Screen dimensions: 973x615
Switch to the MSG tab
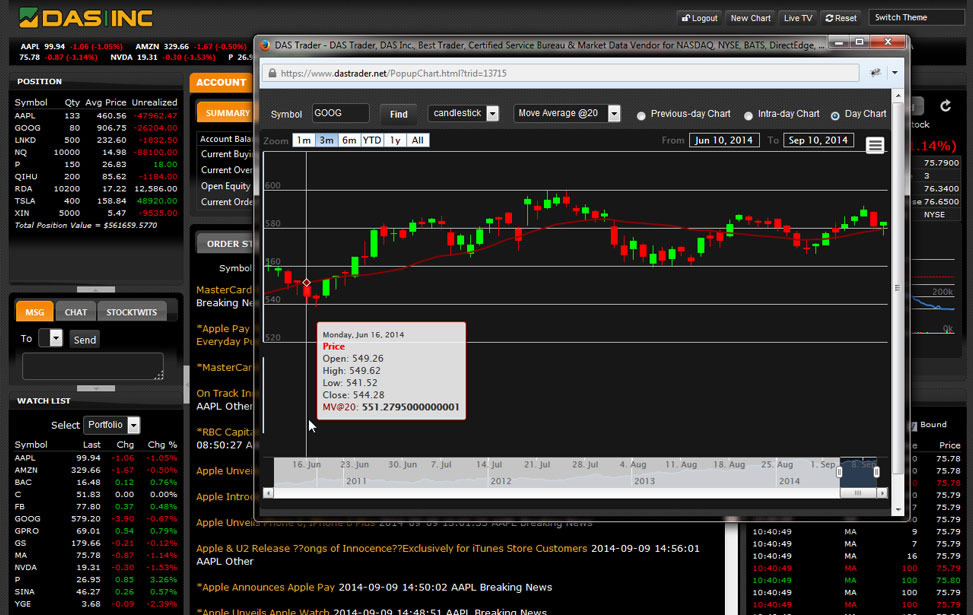[x=35, y=312]
